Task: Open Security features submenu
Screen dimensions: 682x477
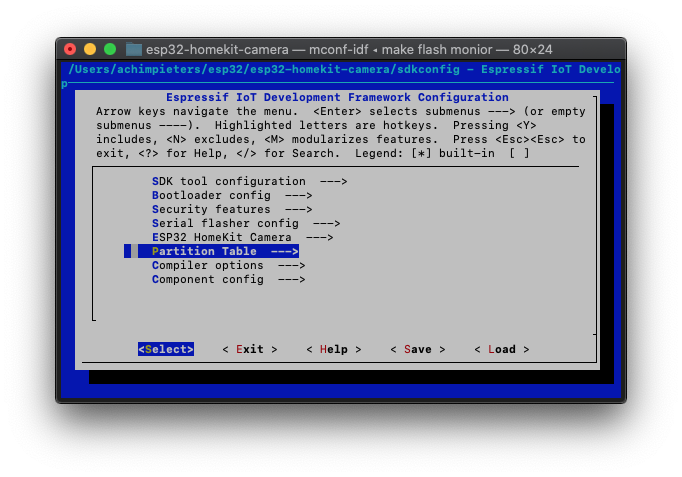Action: [232, 209]
